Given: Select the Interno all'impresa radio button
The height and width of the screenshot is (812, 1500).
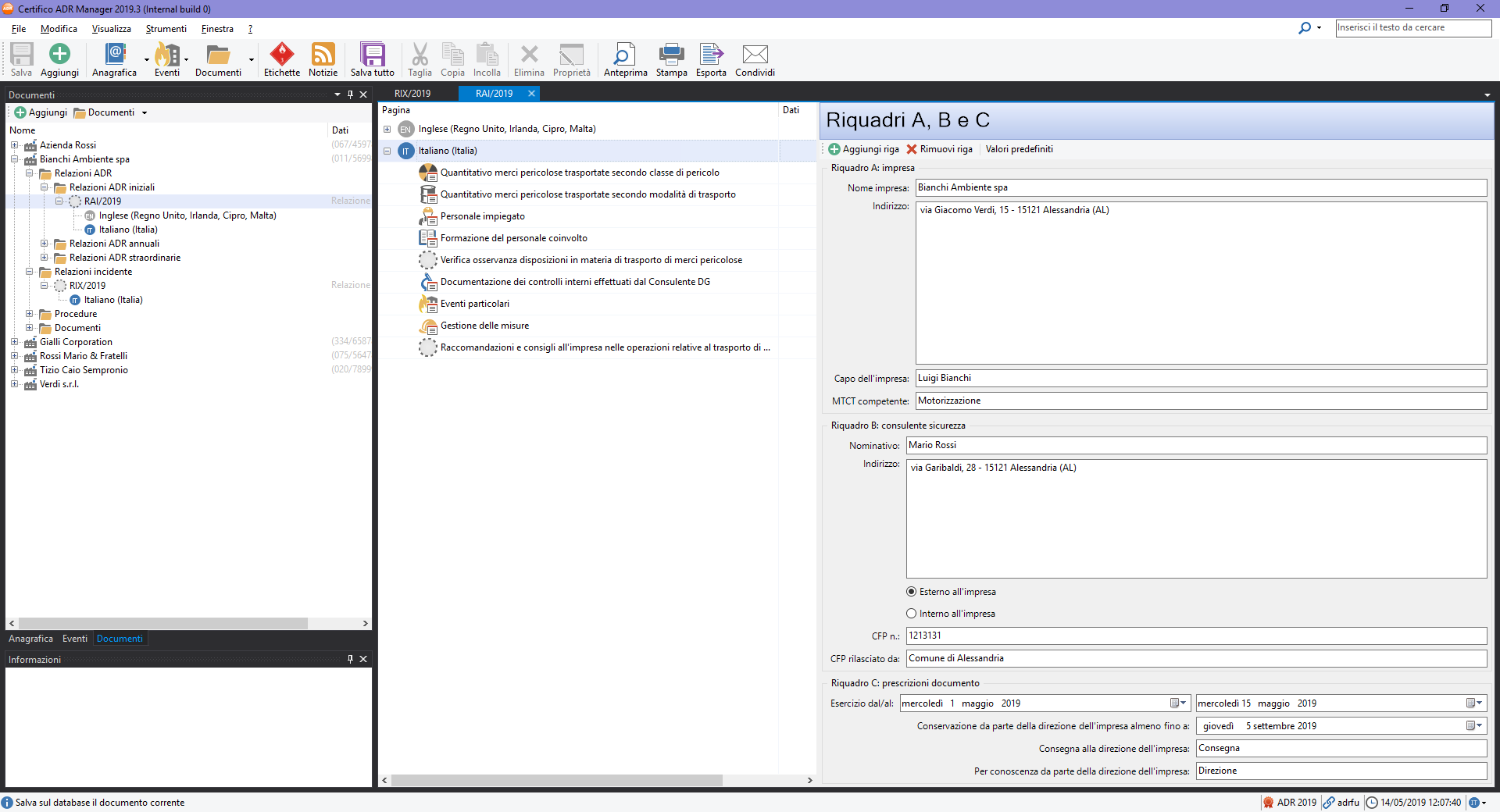Looking at the screenshot, I should tap(911, 614).
